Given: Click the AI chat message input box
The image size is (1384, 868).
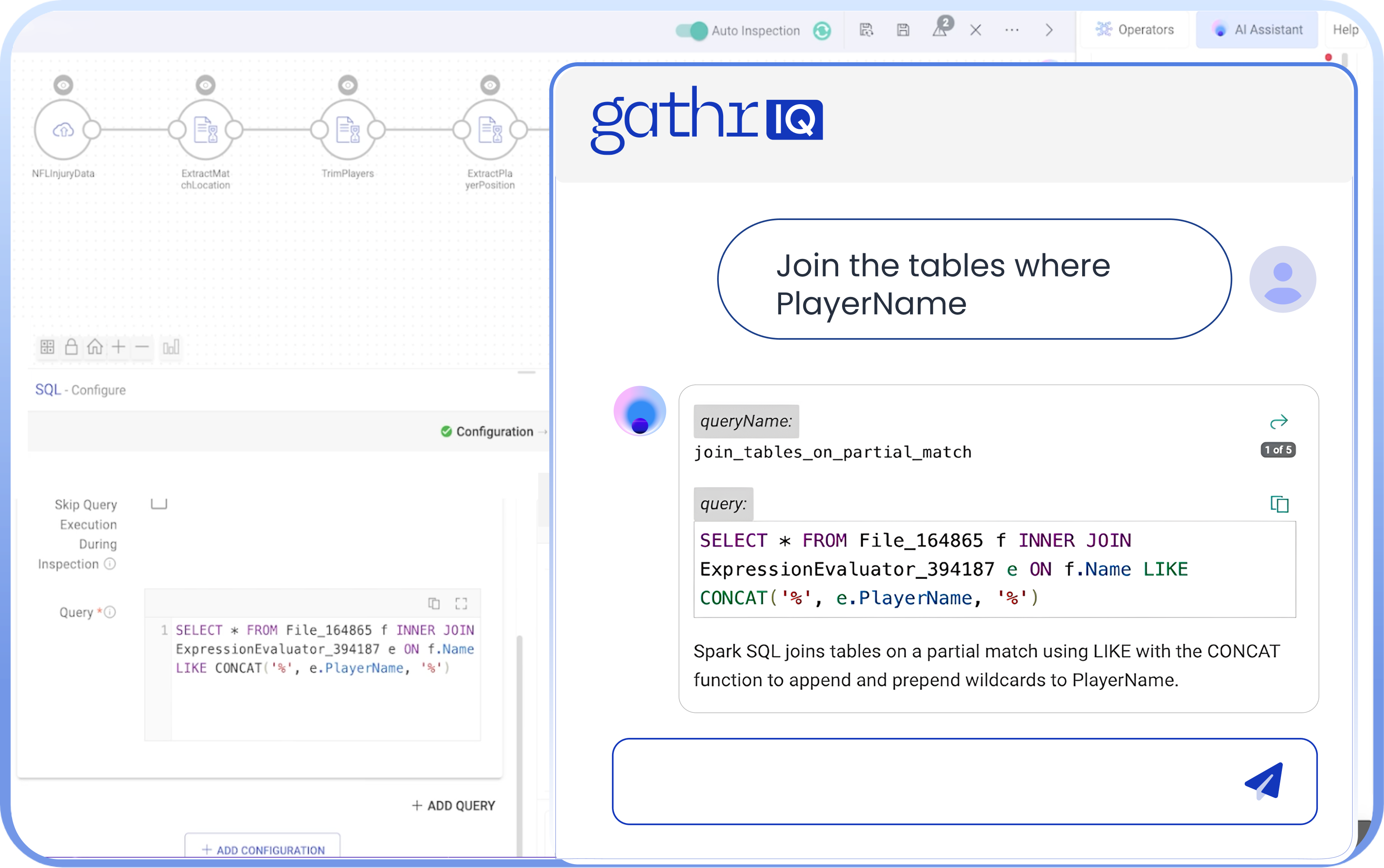Looking at the screenshot, I should [919, 781].
